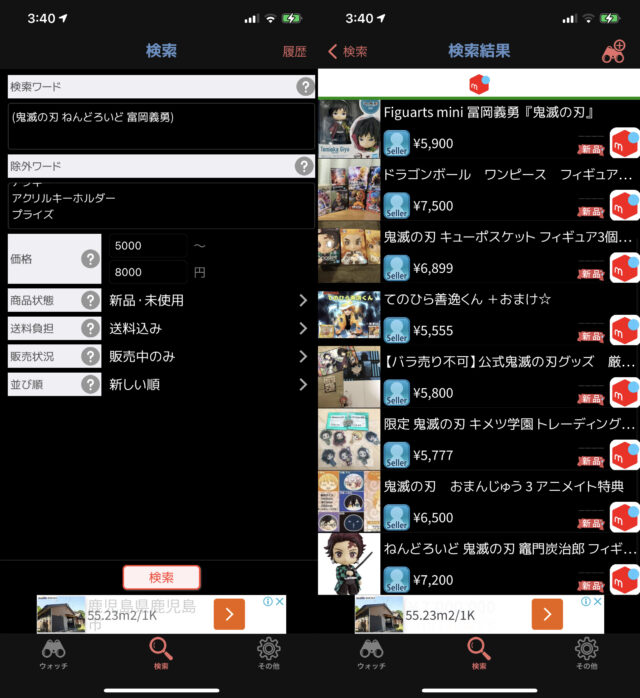The height and width of the screenshot is (698, 640).
Task: Open ad info icon on left banner
Action: click(x=268, y=601)
